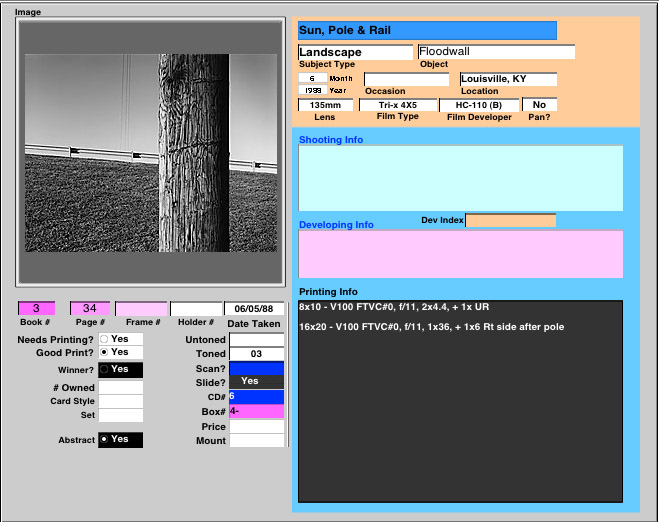660x522 pixels.
Task: Click inside the light blue Shooting Info box
Action: [x=460, y=178]
